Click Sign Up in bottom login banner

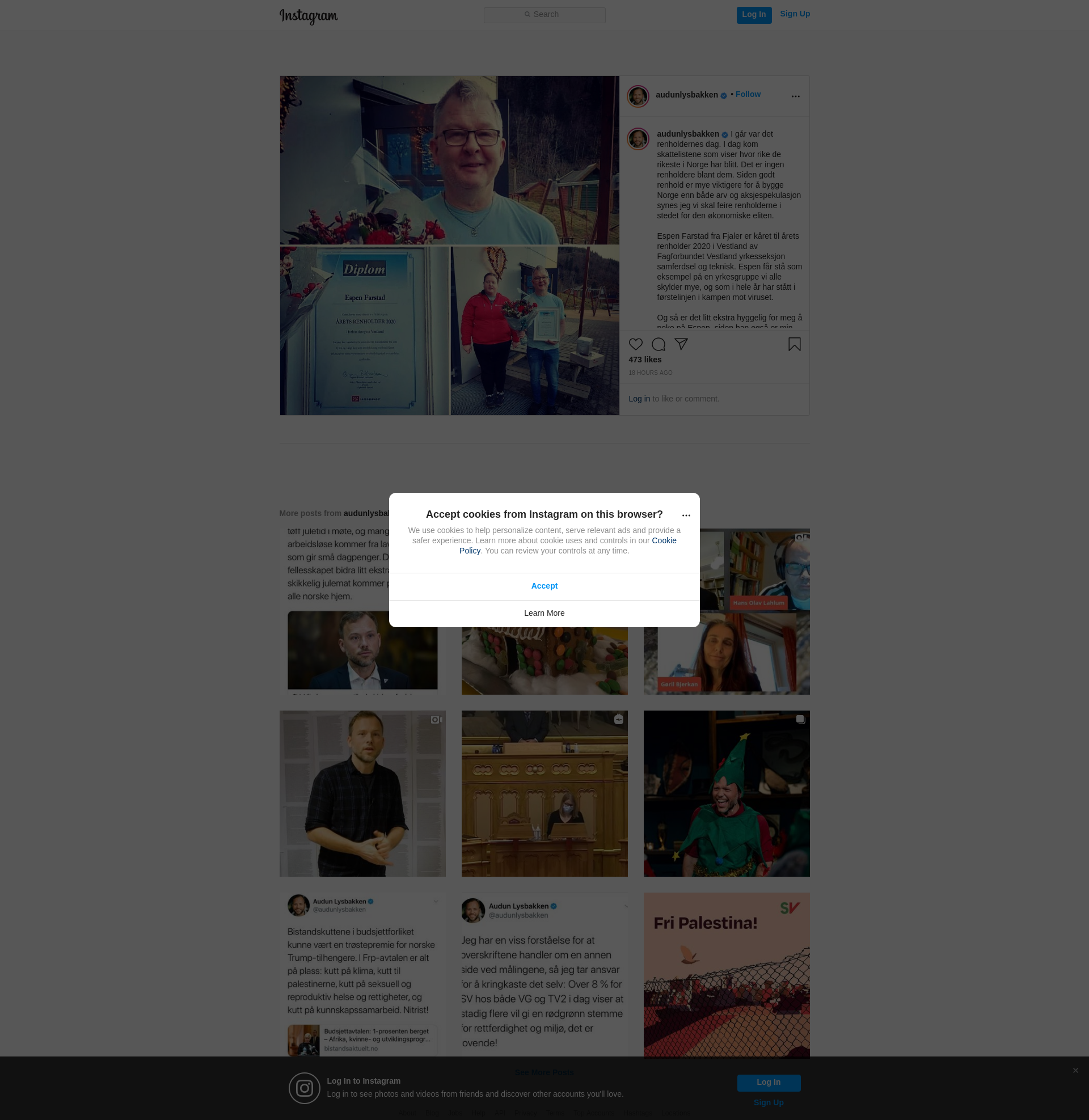[768, 1102]
